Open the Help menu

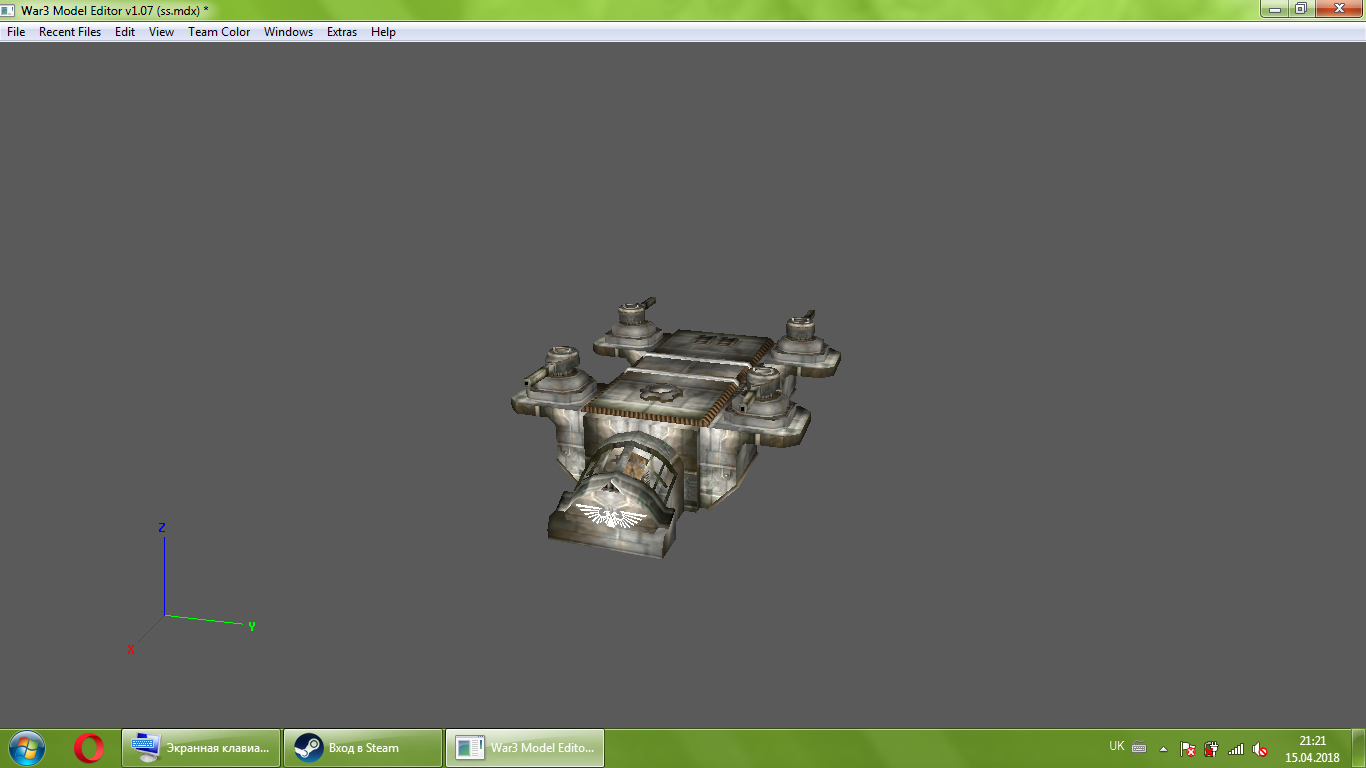(x=383, y=32)
